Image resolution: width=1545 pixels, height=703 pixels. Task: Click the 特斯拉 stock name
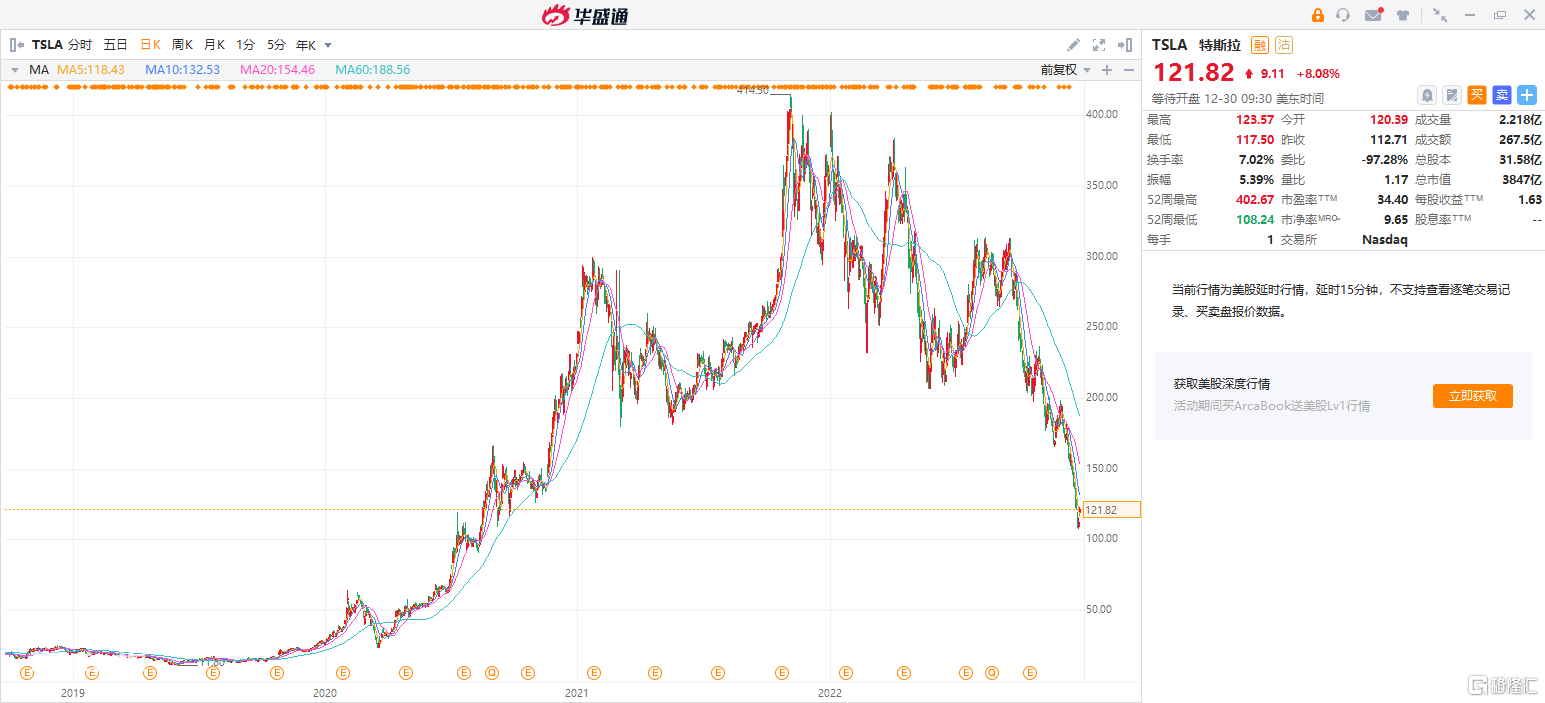pos(1220,45)
